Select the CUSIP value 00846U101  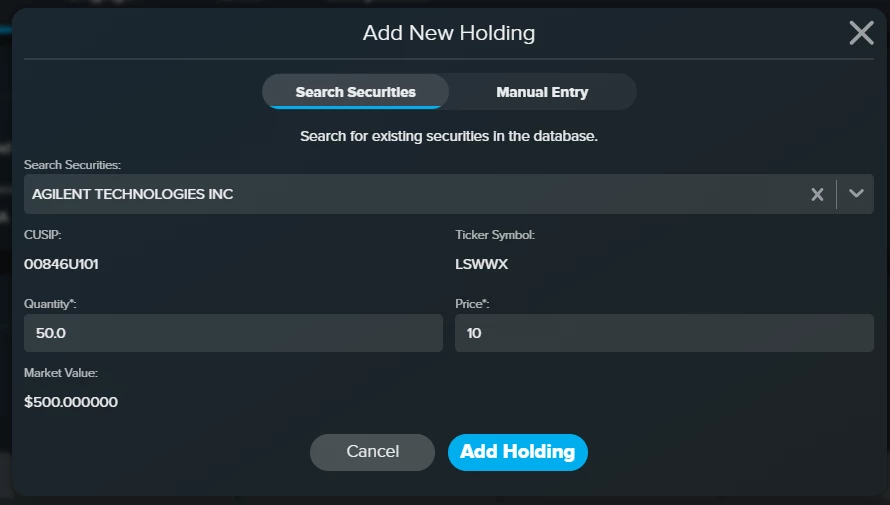(61, 264)
